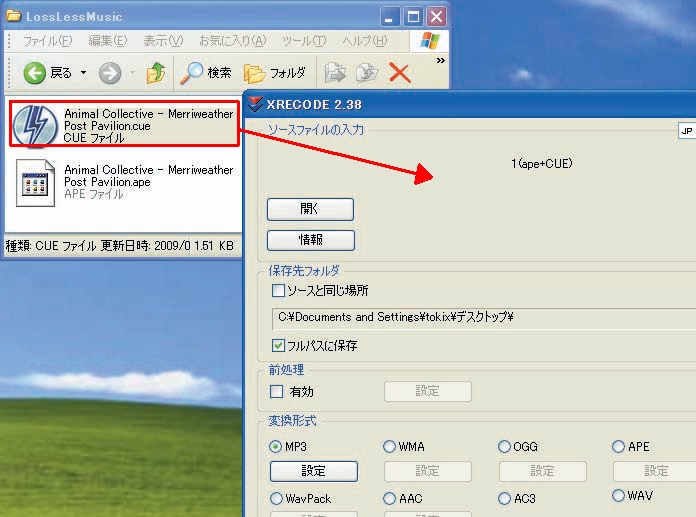Select the APE format radio button
696x517 pixels.
pyautogui.click(x=618, y=446)
